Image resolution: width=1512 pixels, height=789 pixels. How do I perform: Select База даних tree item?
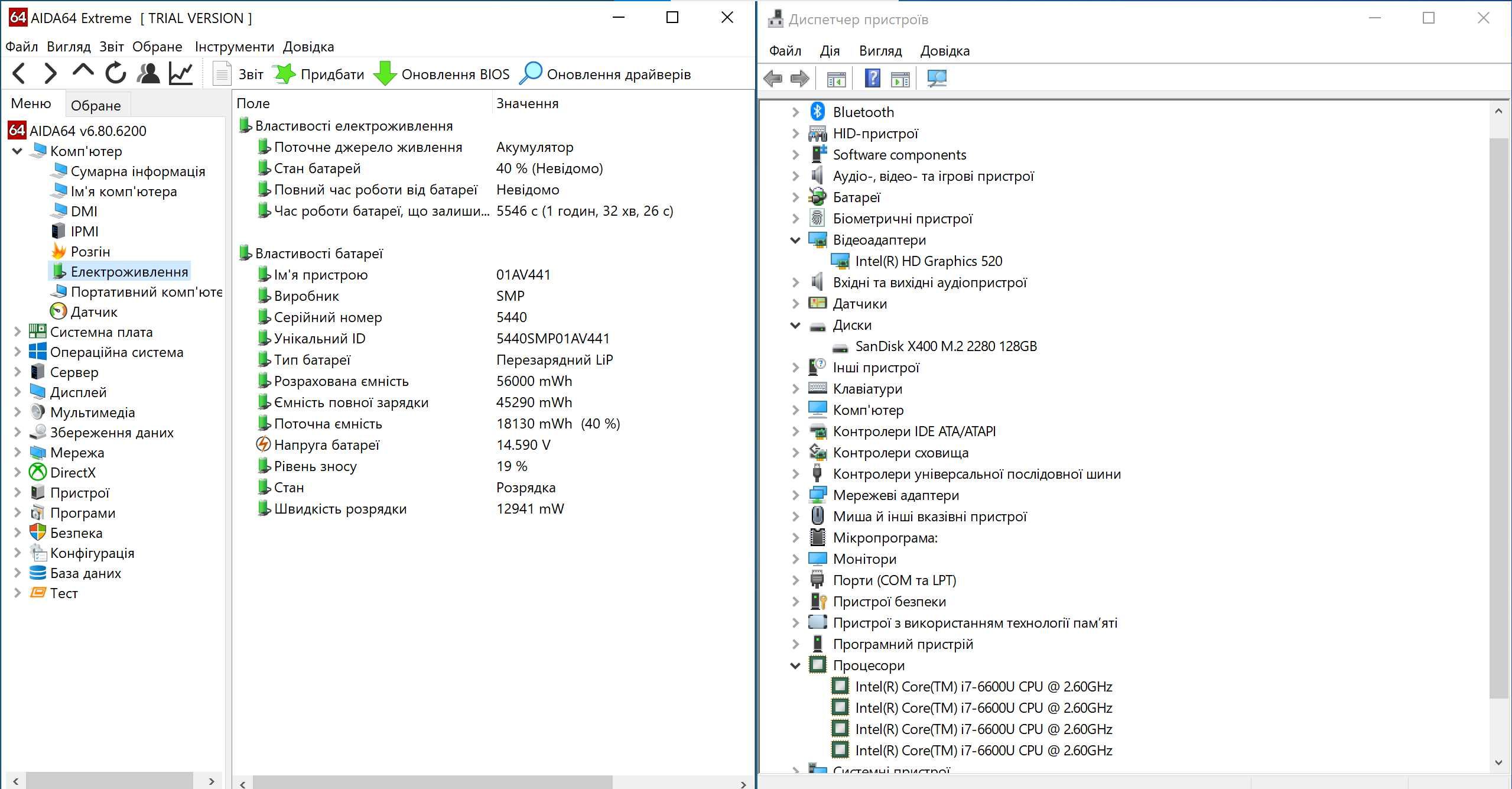coord(75,573)
